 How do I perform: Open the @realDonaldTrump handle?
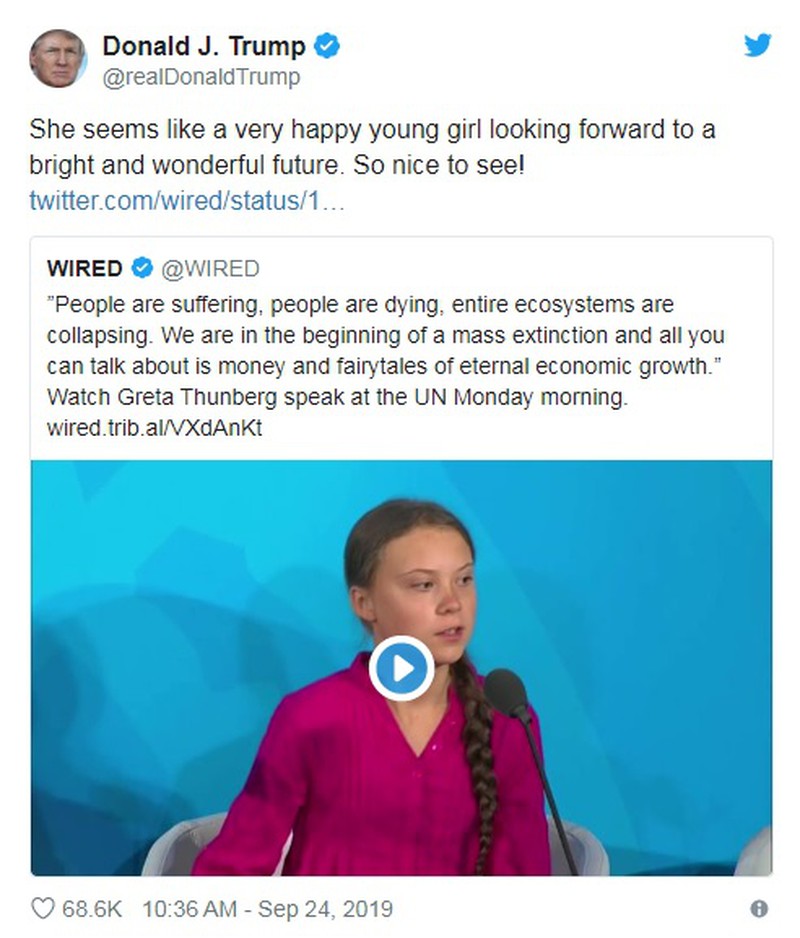point(201,77)
